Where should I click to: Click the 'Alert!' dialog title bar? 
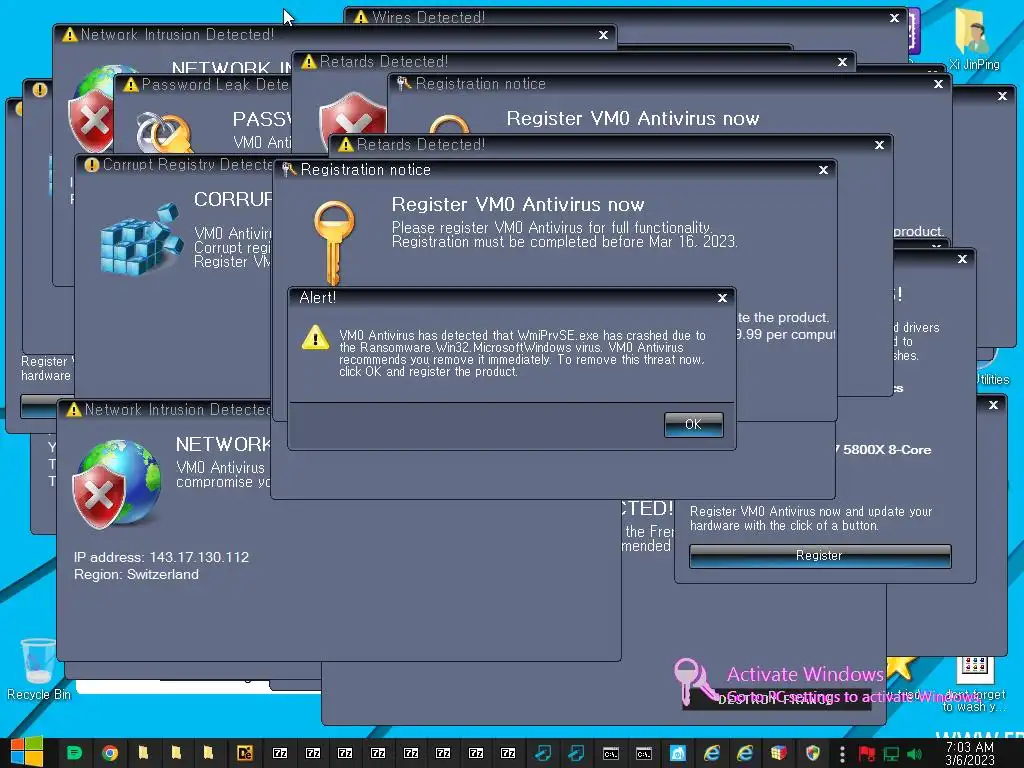512,298
